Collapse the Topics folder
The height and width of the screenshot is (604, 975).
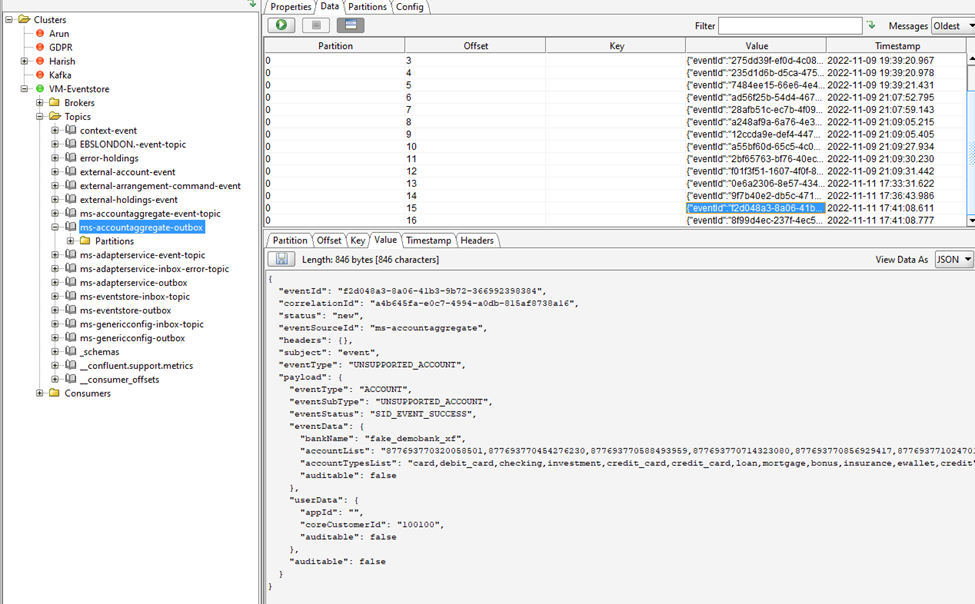click(x=40, y=117)
